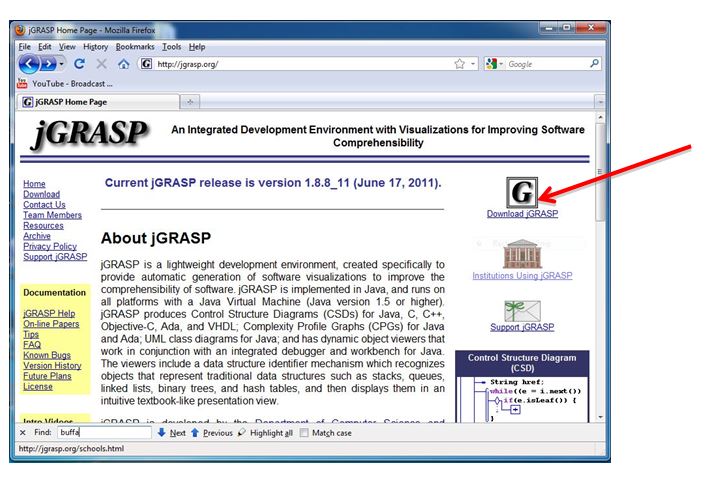Image resolution: width=712 pixels, height=484 pixels.
Task: Go to the Firefox Home icon
Action: 123,64
